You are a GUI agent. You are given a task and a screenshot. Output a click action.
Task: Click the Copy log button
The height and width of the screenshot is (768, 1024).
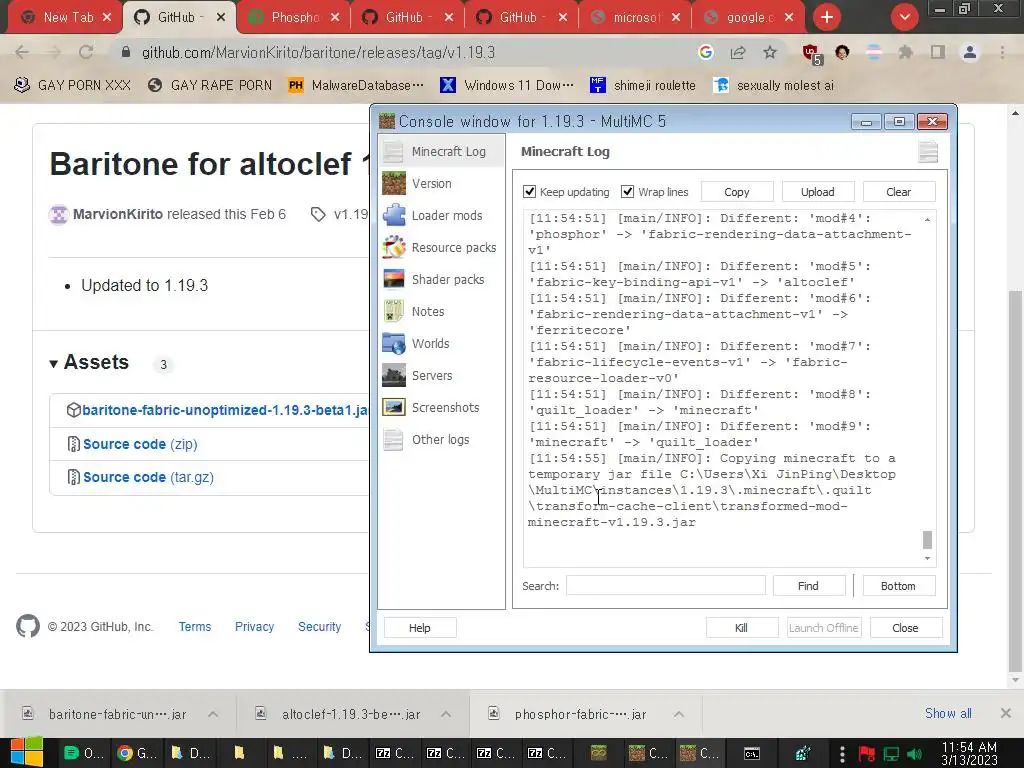(737, 192)
